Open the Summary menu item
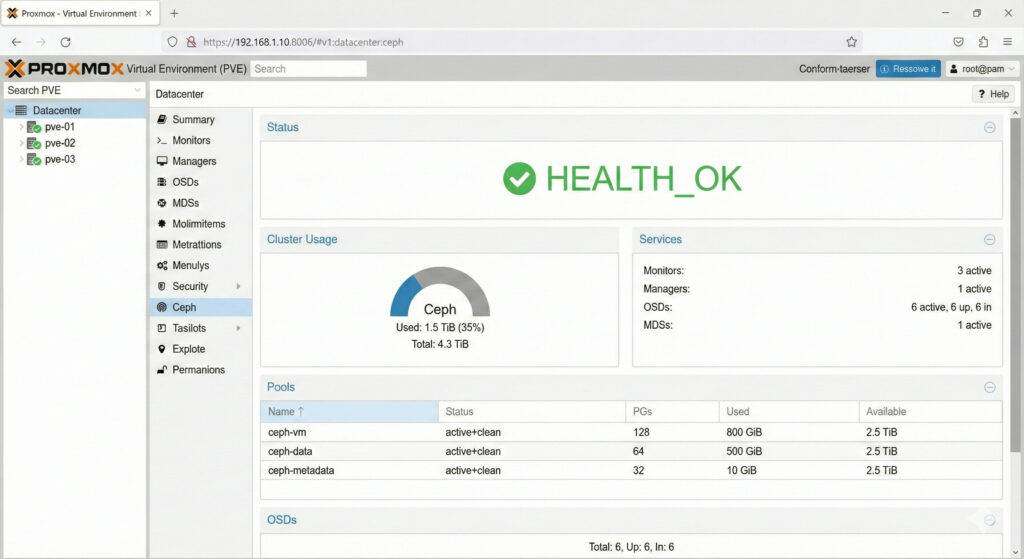Screen dimensions: 1024x559 pos(200,120)
